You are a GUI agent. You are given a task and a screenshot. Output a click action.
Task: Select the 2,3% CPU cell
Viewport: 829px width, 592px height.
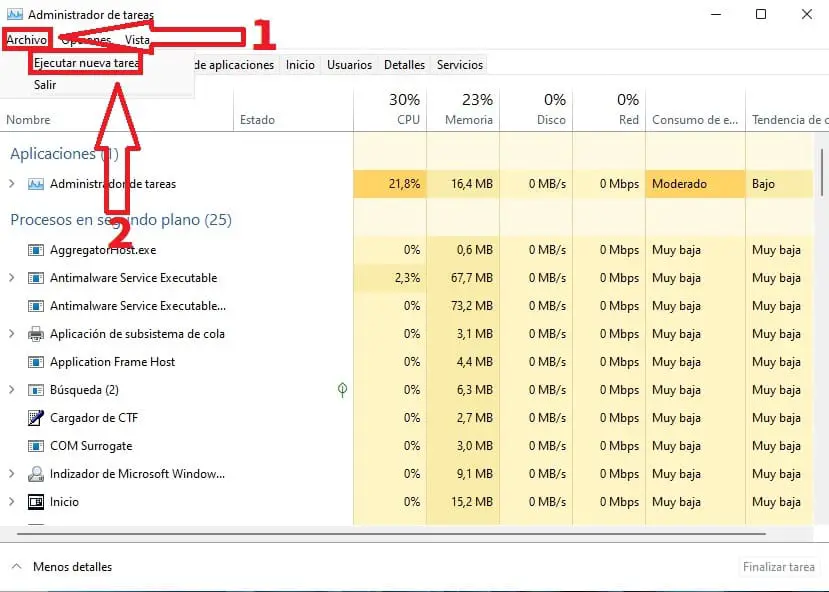390,278
